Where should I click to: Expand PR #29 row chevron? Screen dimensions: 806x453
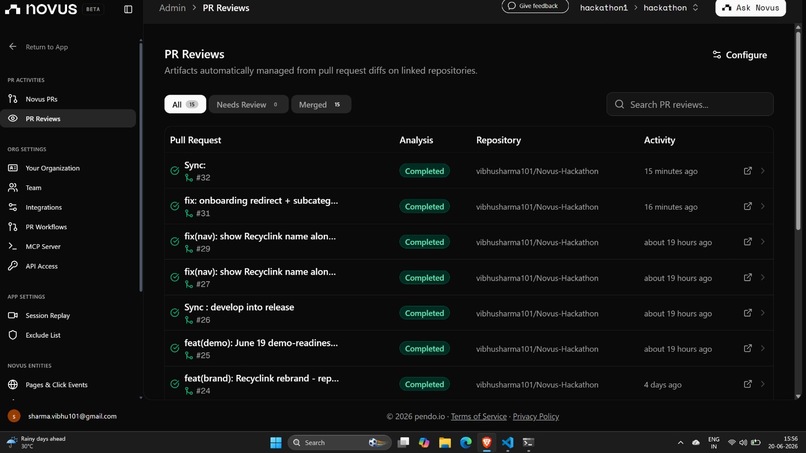pos(763,242)
